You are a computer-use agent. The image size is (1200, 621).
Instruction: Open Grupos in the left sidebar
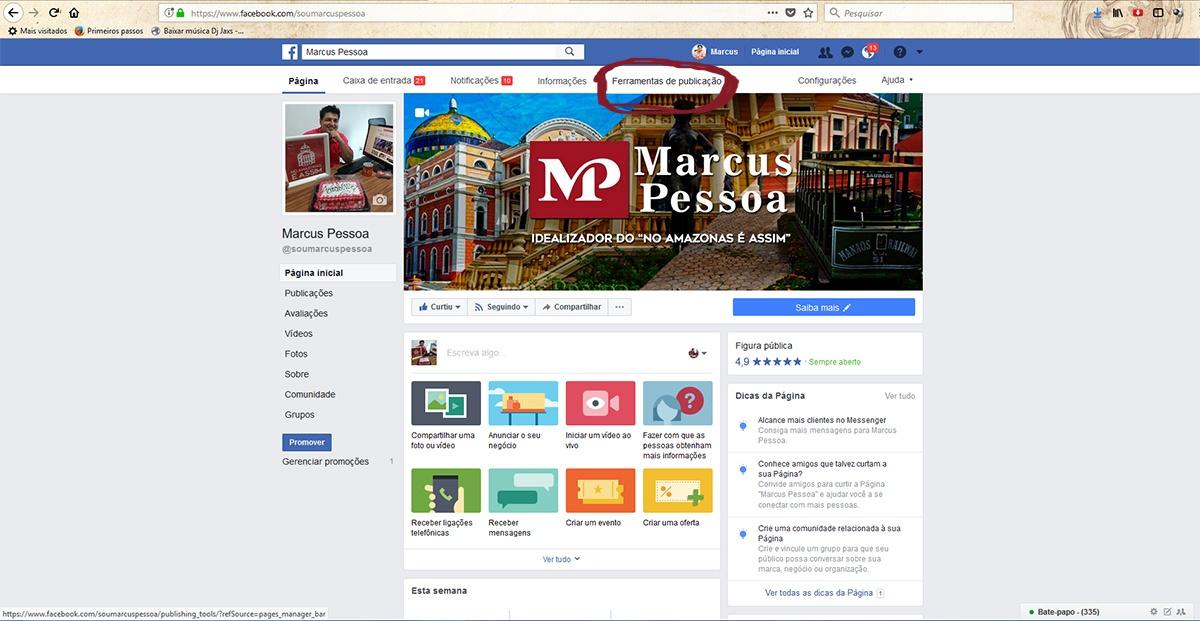(x=299, y=415)
